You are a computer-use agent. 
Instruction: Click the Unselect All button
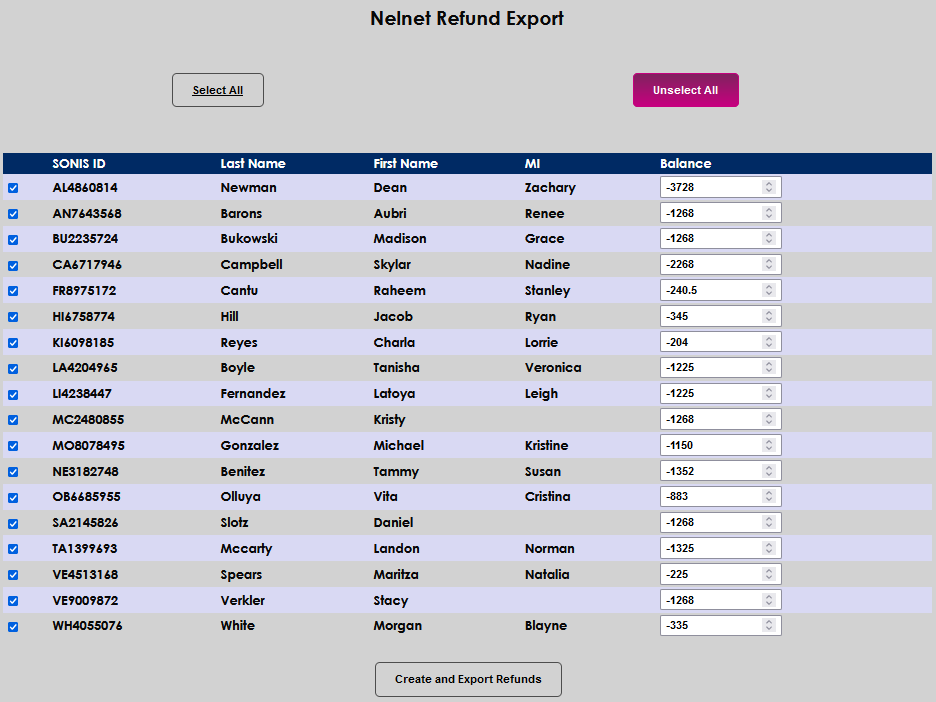pos(685,89)
